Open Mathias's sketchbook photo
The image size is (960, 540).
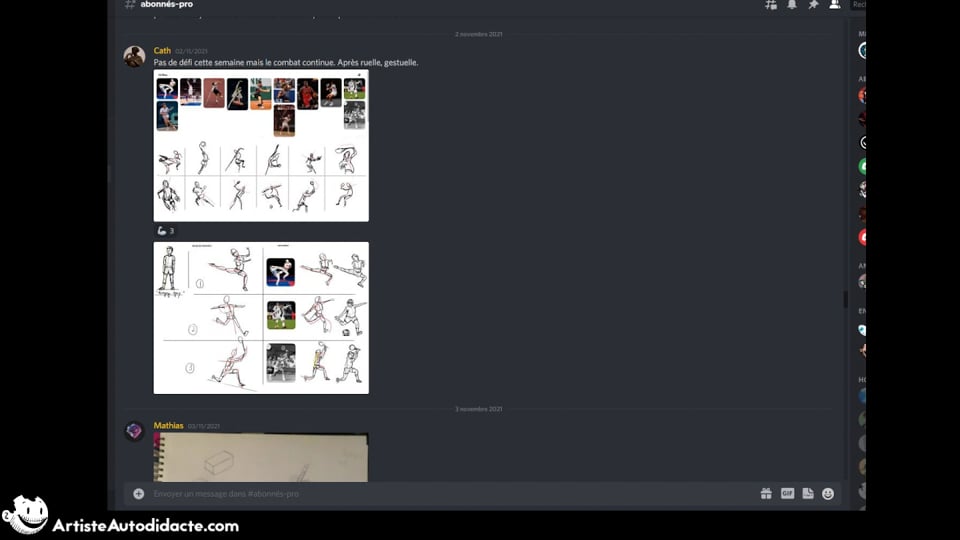pyautogui.click(x=261, y=457)
